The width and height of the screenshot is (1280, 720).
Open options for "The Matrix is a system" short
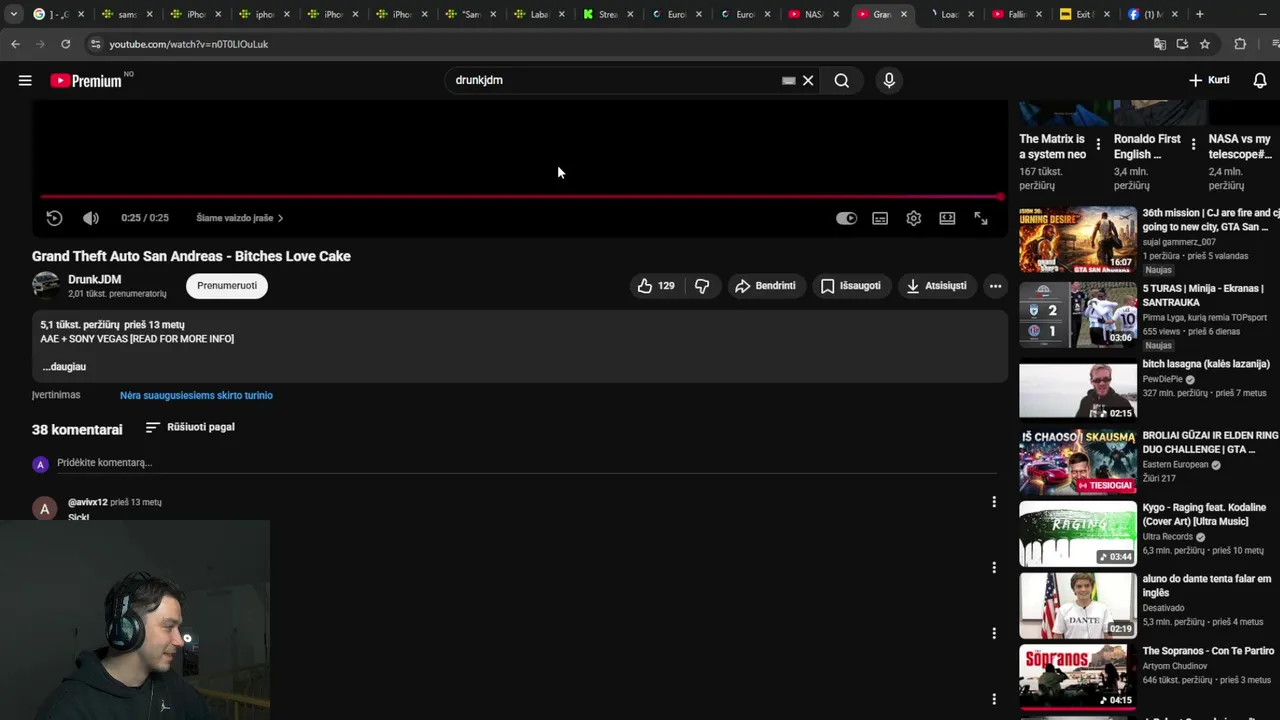[1098, 145]
